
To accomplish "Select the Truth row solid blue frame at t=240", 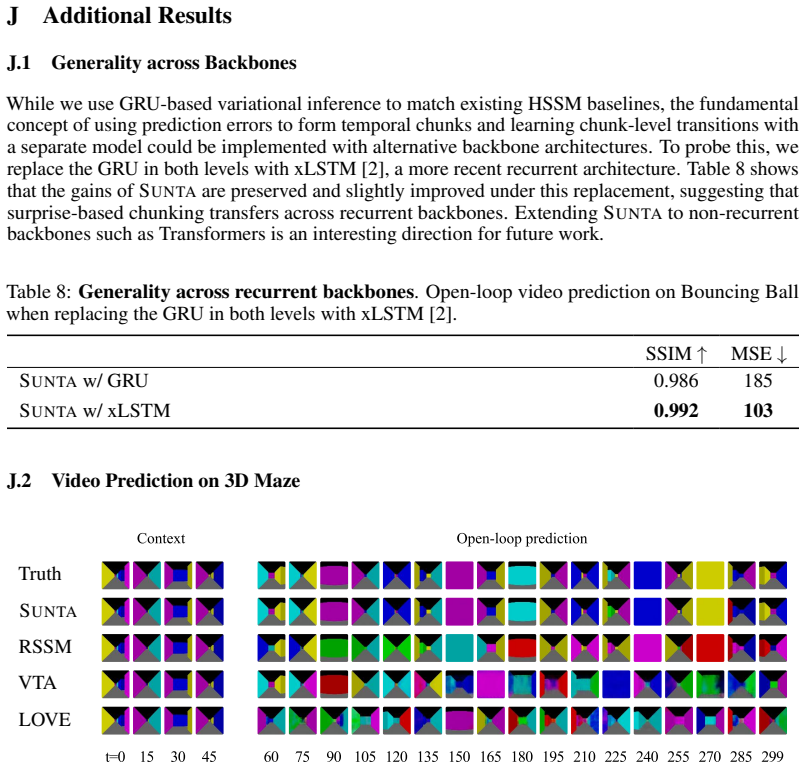I will click(x=647, y=575).
